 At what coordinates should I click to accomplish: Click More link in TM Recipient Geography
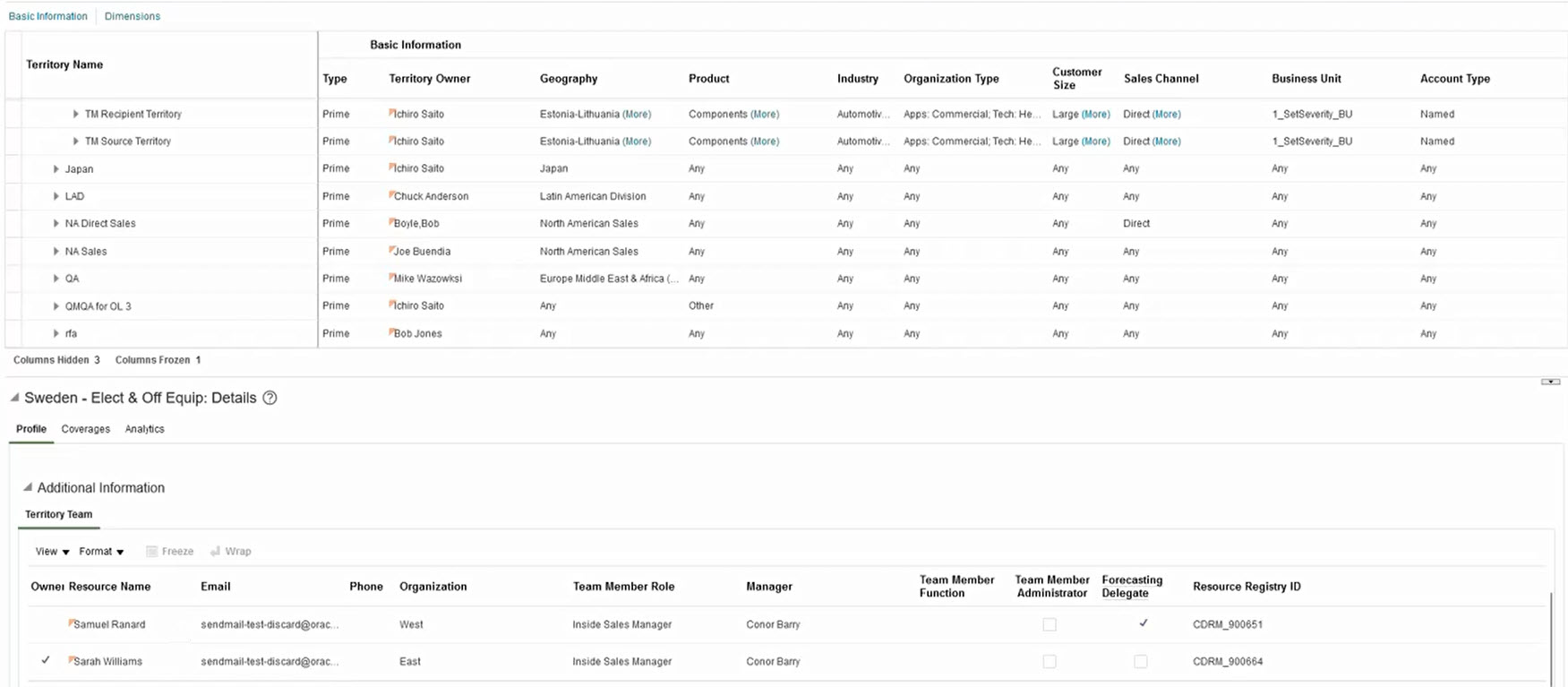(x=637, y=114)
